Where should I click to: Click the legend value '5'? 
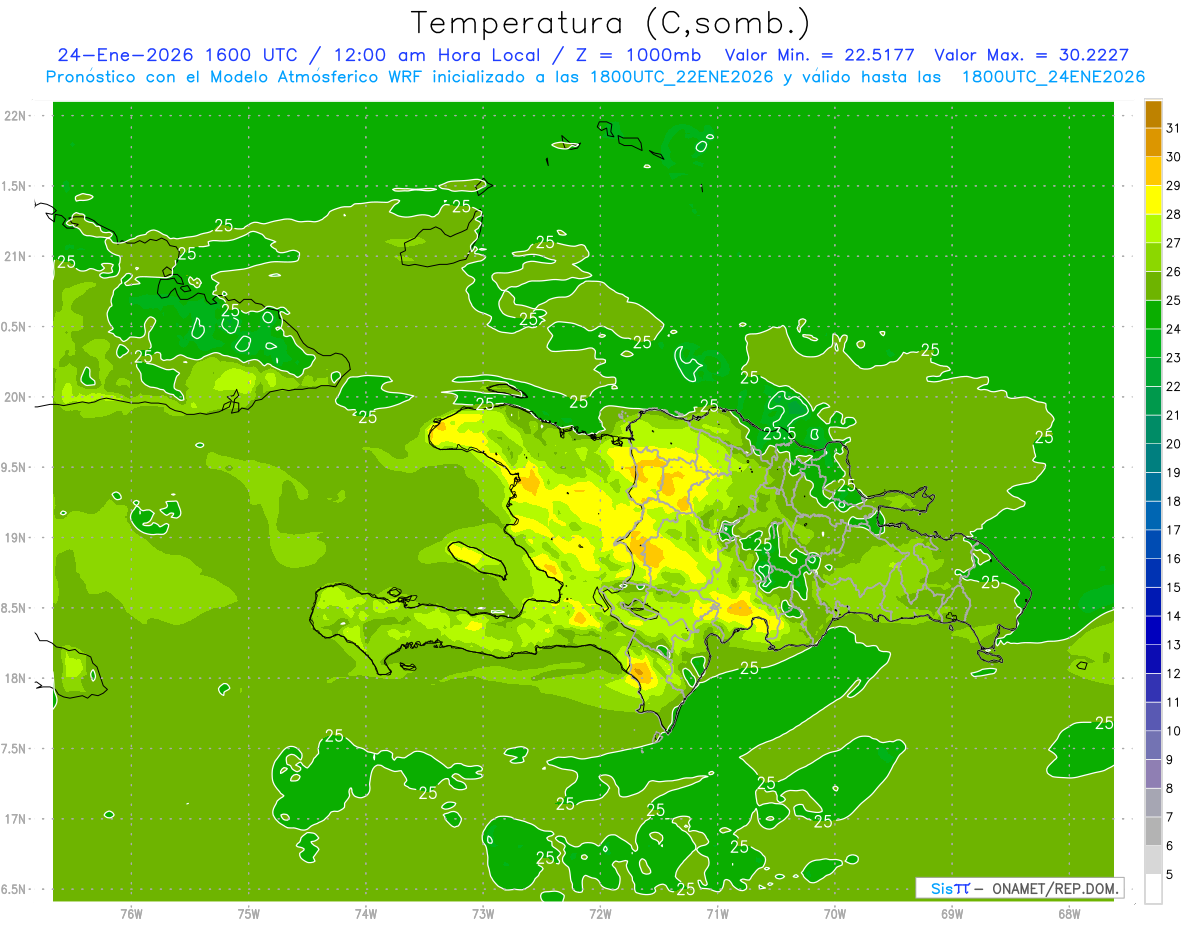coord(1169,875)
